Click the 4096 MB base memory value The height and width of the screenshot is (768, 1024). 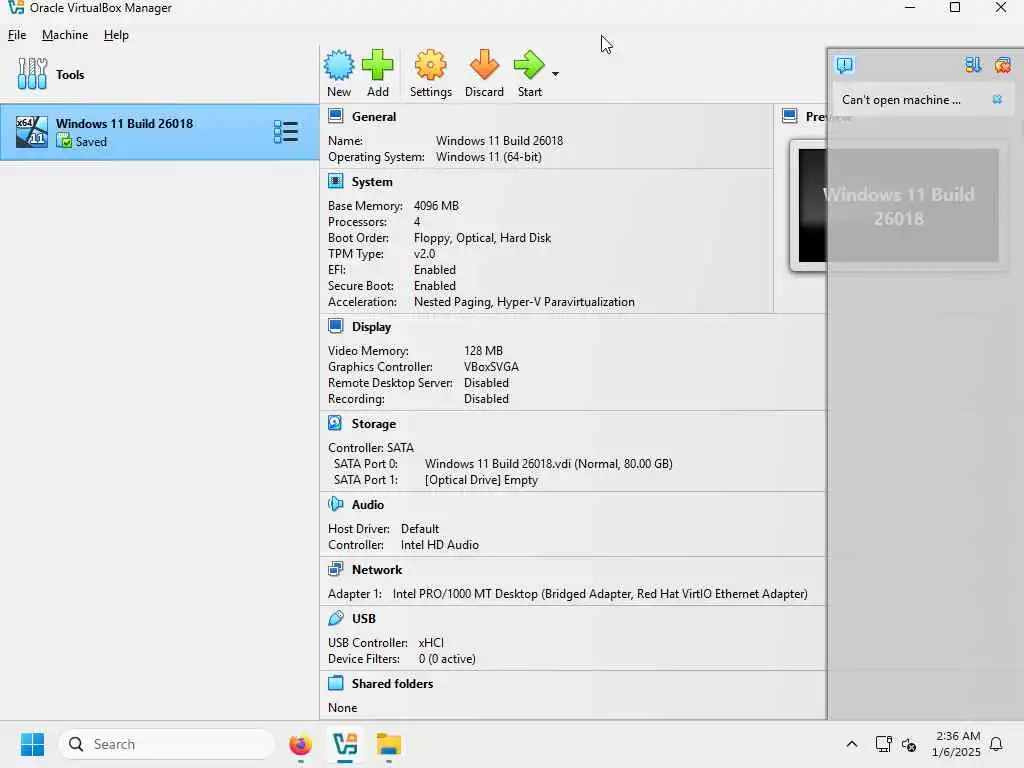point(436,206)
